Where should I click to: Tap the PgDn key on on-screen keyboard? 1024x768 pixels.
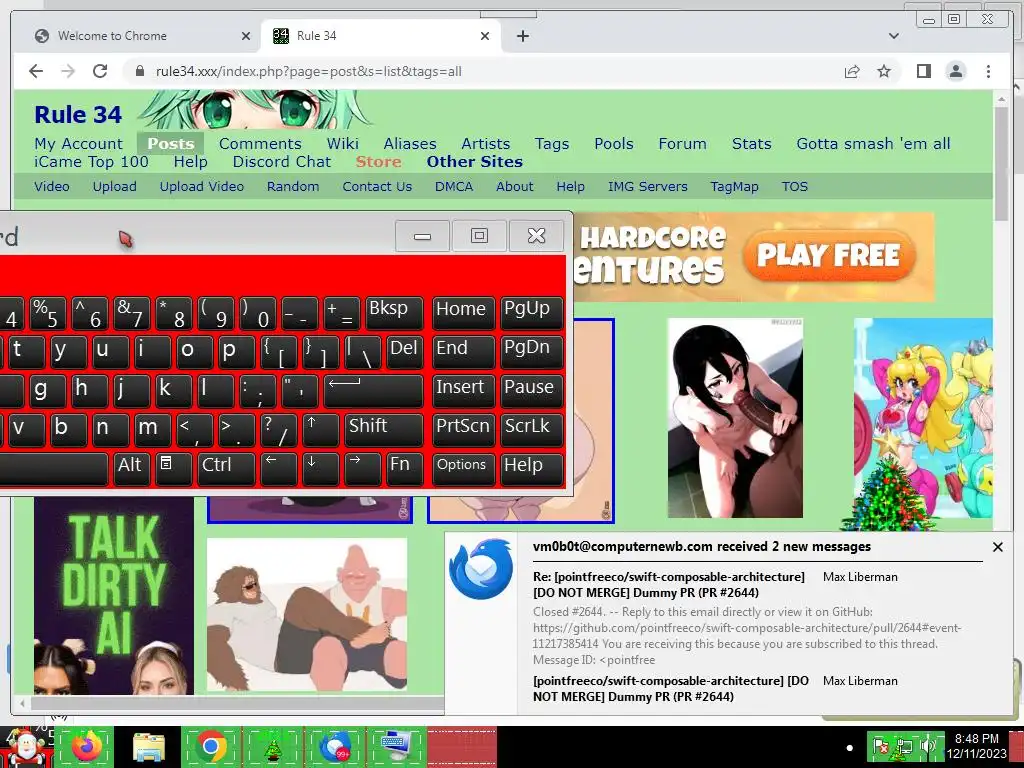pyautogui.click(x=531, y=352)
